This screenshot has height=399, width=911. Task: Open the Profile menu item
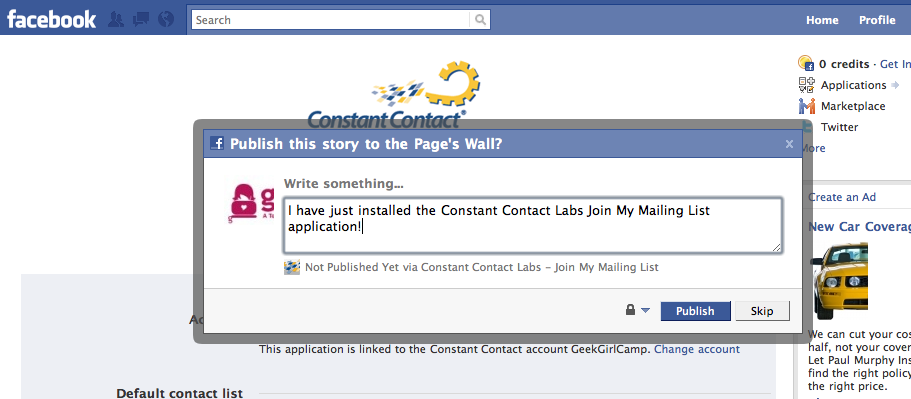(877, 20)
